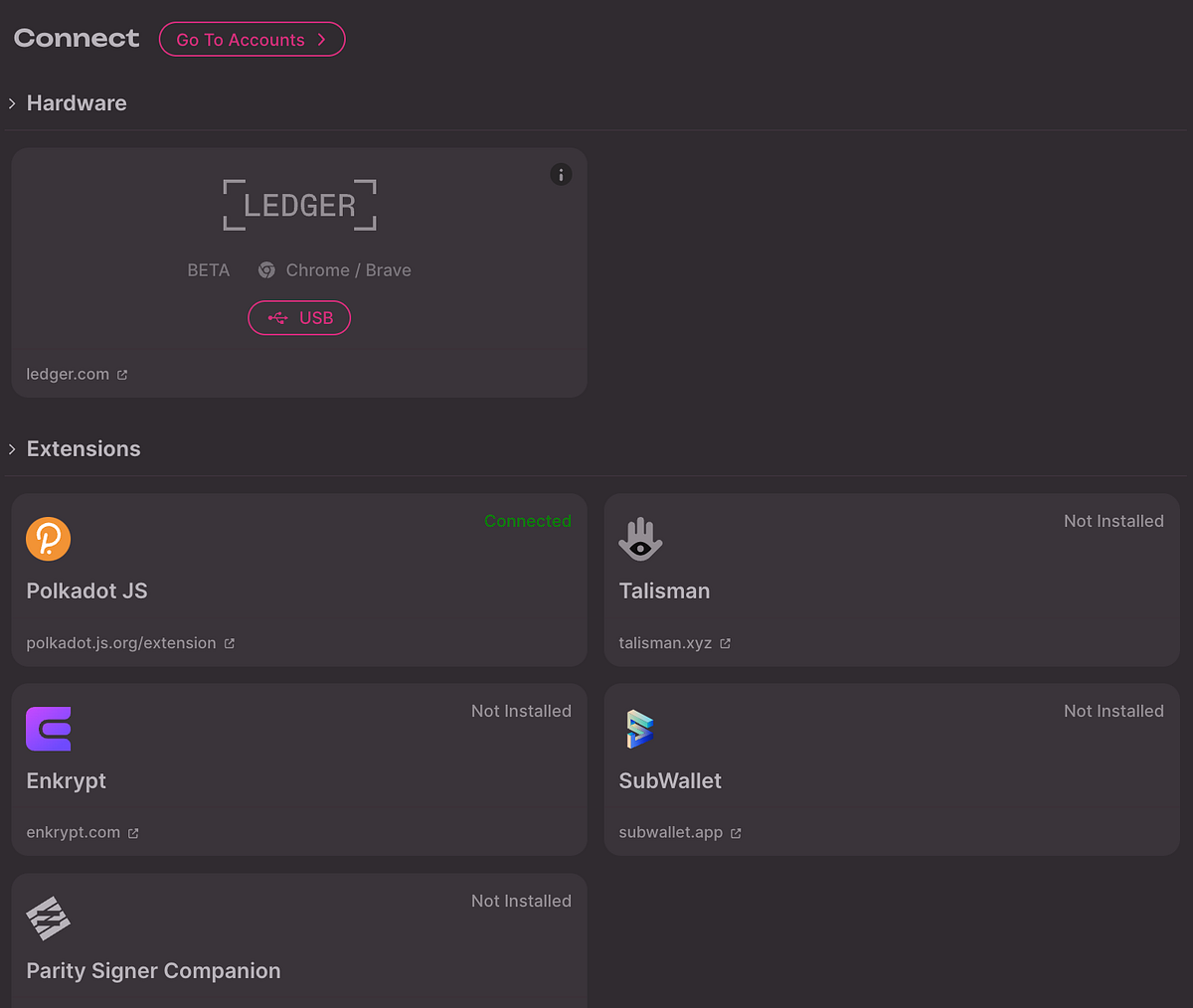Click Not Installed on the SubWallet card

coord(1113,711)
